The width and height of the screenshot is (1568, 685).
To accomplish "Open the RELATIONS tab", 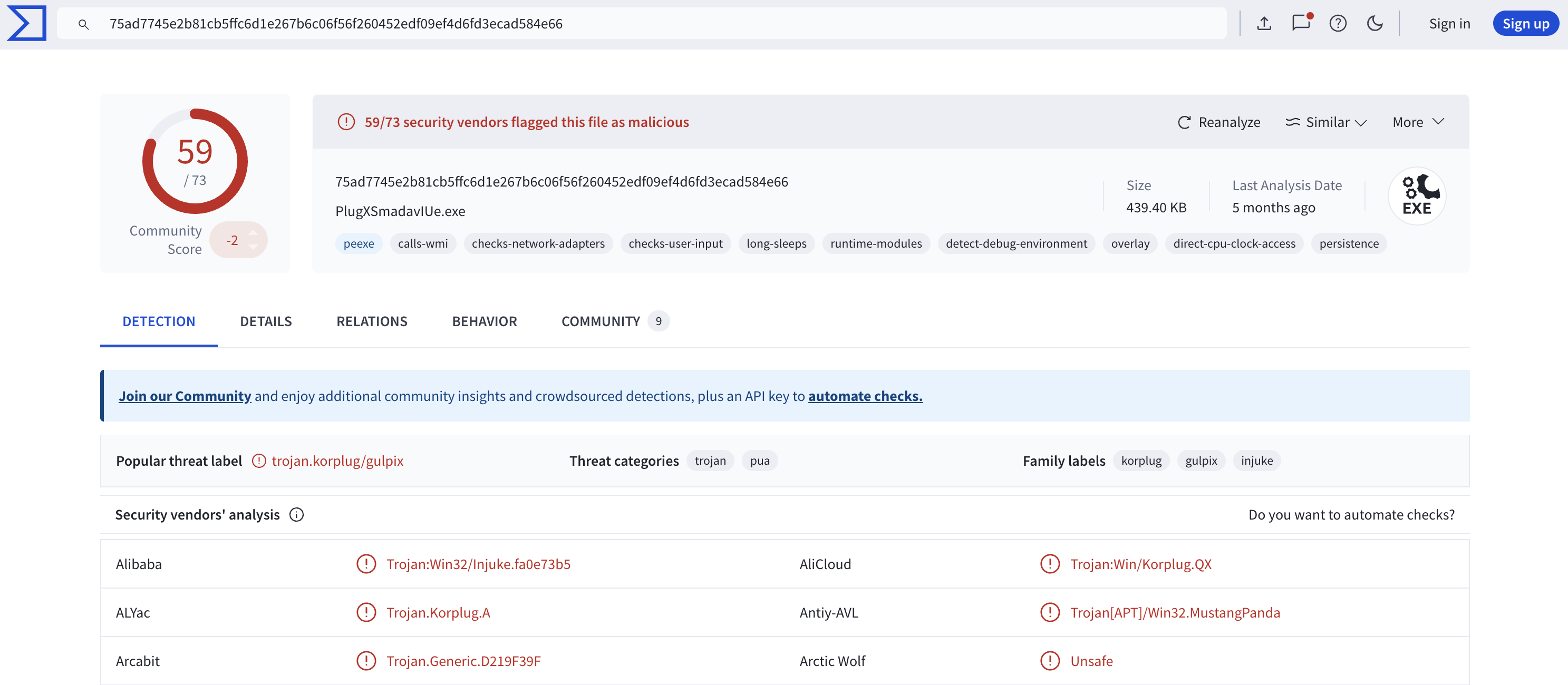I will coord(372,321).
